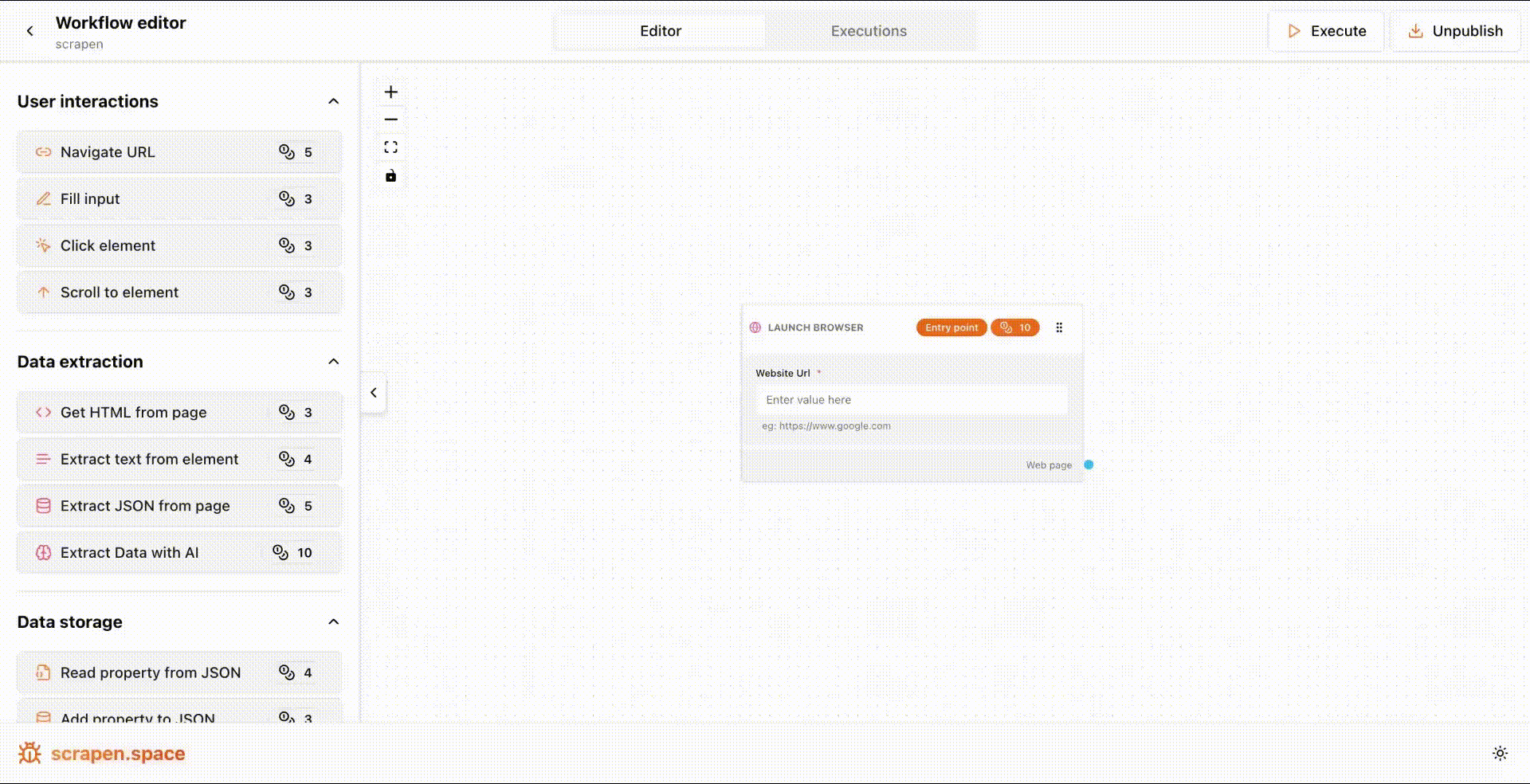Click the AI icon on Extract Data with AI

coord(44,552)
